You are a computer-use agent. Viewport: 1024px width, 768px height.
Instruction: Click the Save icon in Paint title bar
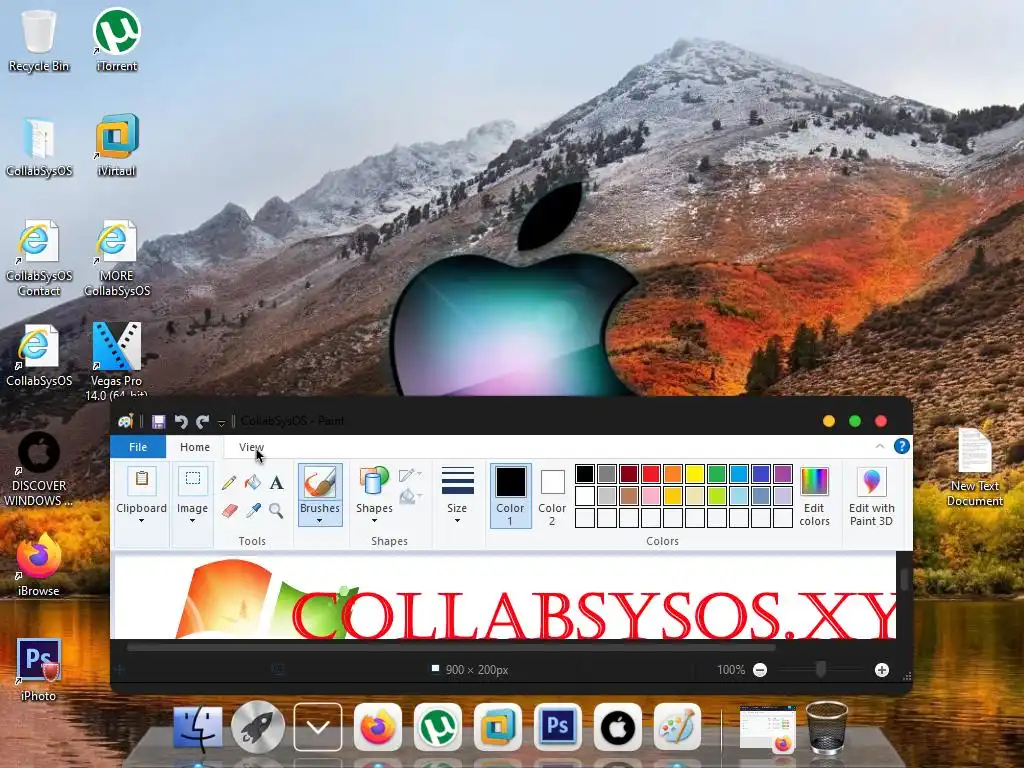158,422
